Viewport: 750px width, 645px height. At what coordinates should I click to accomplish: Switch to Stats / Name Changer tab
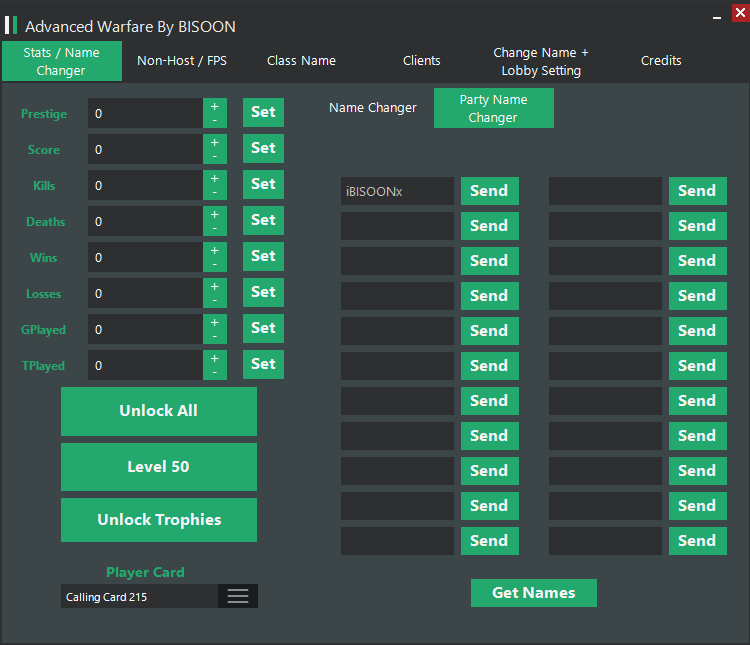(62, 61)
